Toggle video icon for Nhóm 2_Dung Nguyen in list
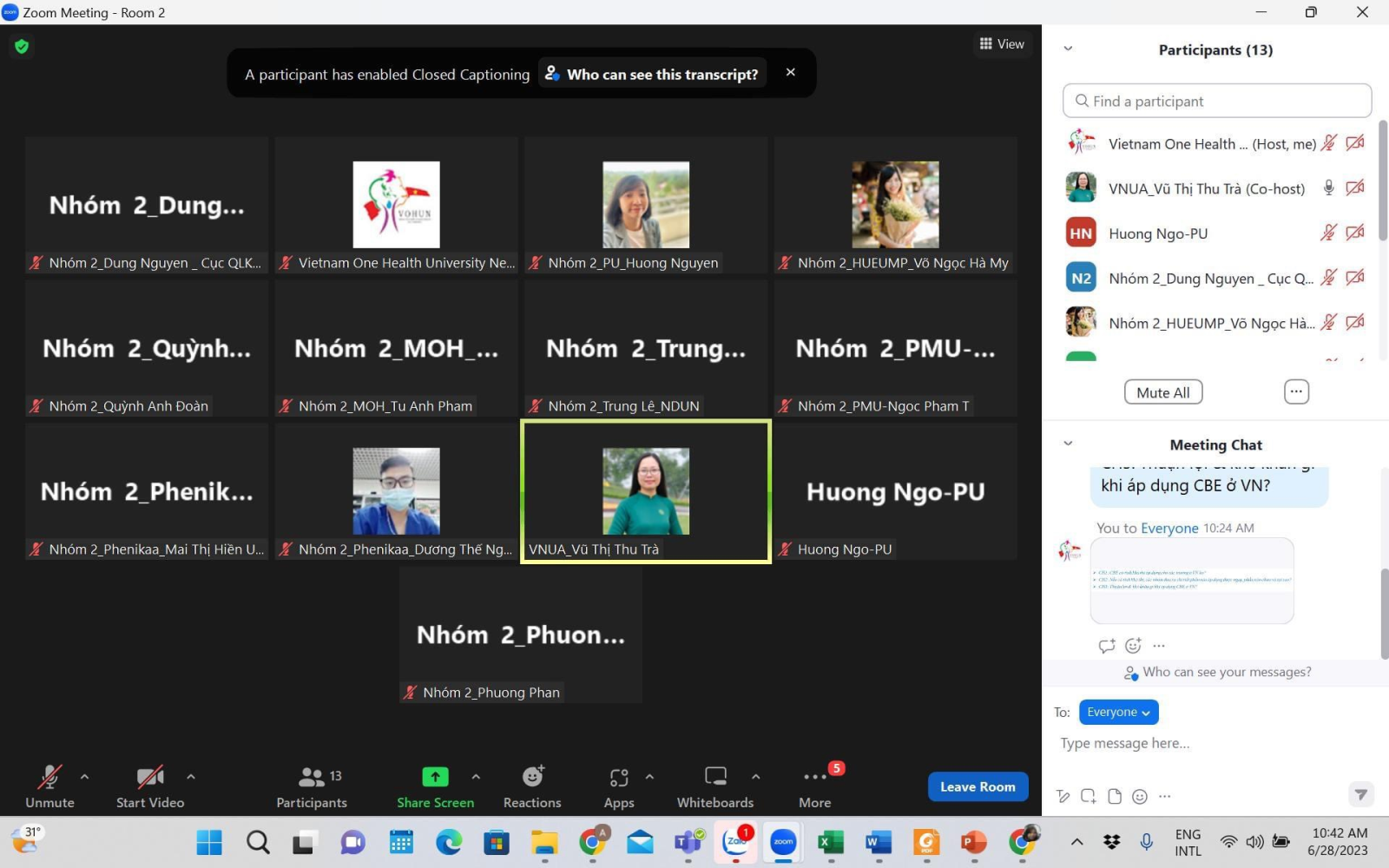Image resolution: width=1389 pixels, height=868 pixels. coord(1355,278)
